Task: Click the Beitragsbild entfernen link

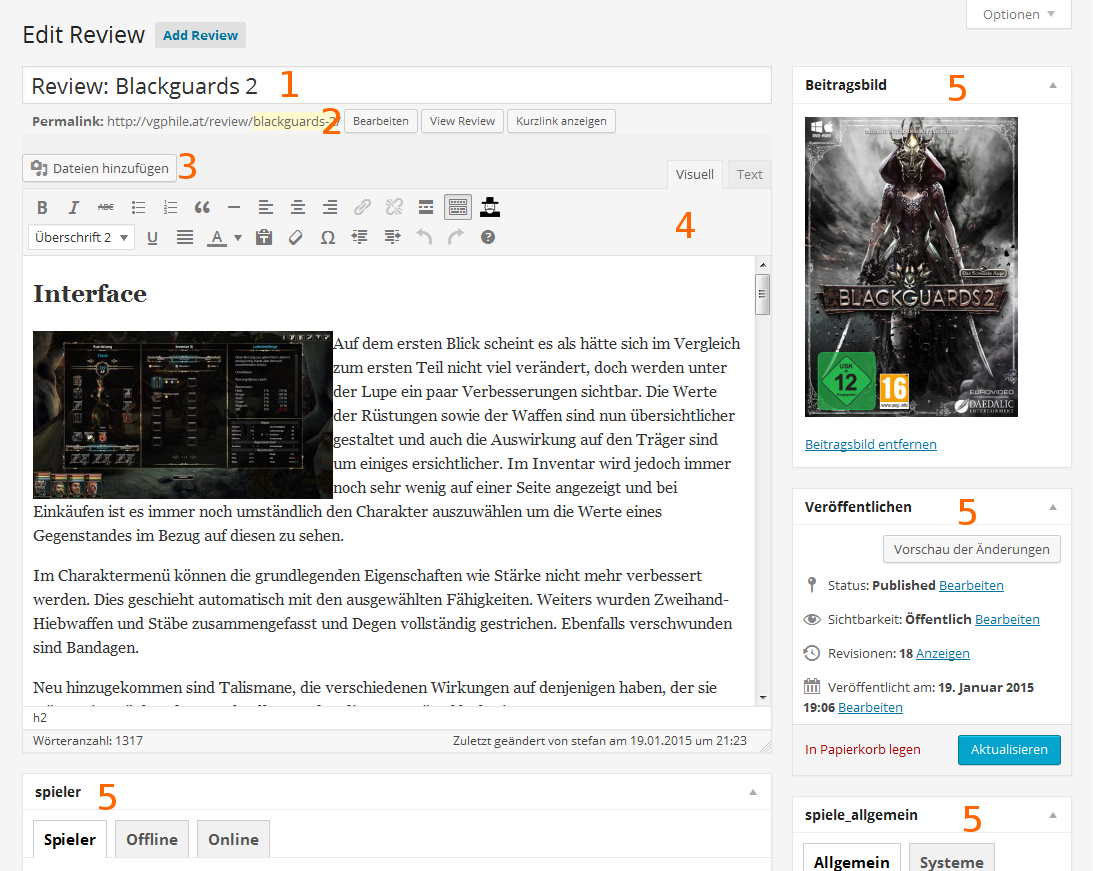Action: coord(870,444)
